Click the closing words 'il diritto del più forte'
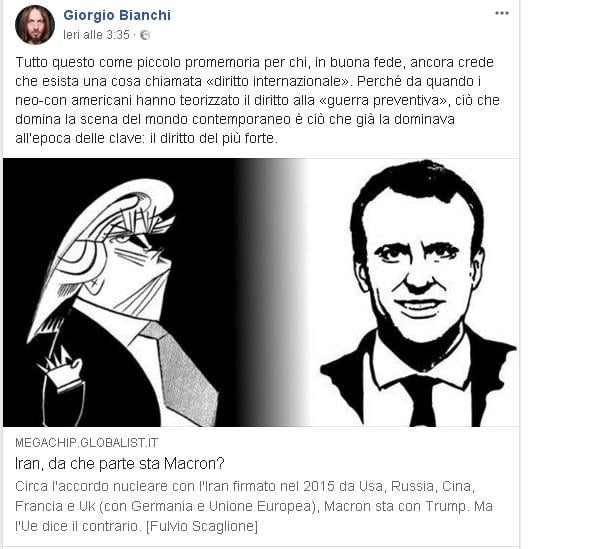Image resolution: width=600 pixels, height=549 pixels. tap(213, 138)
